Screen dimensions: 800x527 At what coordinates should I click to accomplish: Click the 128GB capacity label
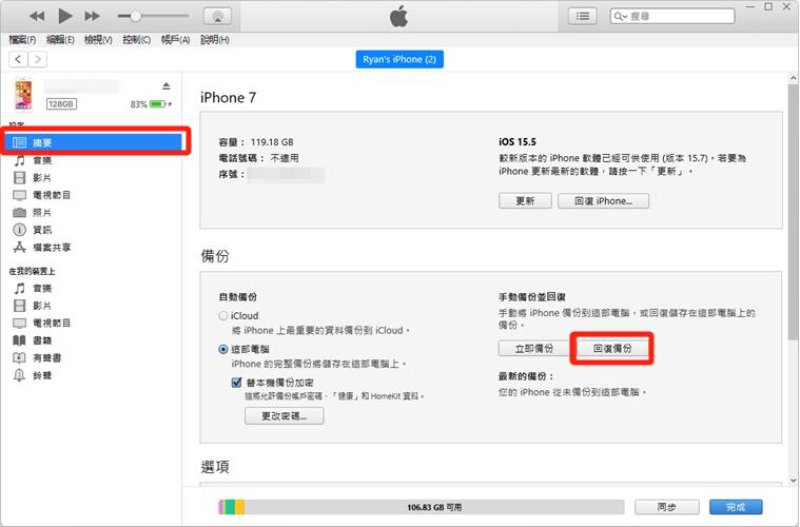coord(61,104)
